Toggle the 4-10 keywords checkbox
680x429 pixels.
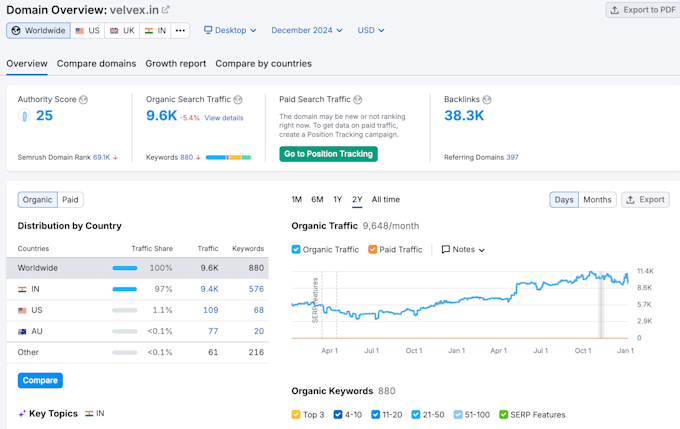tap(338, 415)
